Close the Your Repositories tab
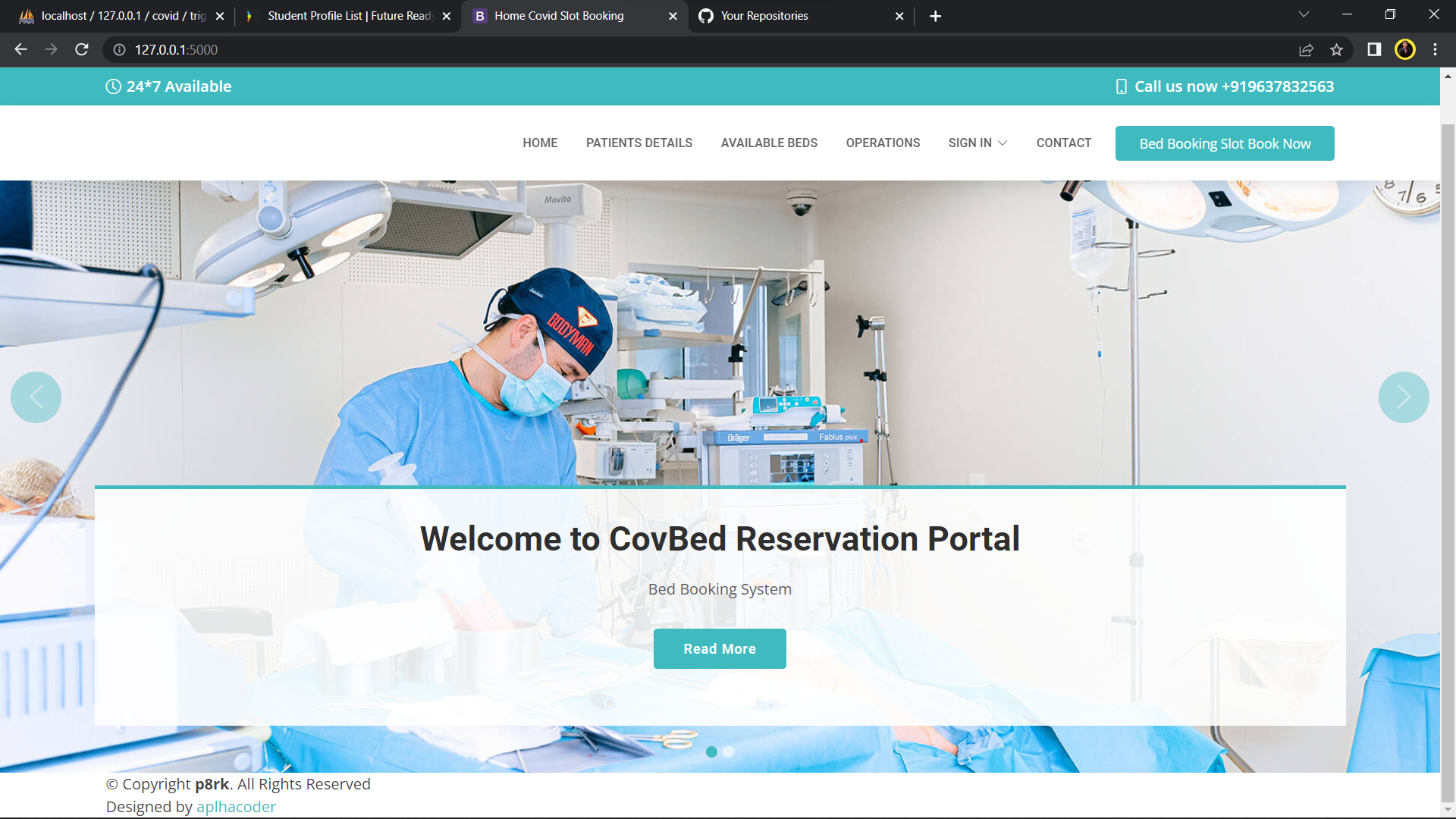This screenshot has height=819, width=1456. [899, 16]
